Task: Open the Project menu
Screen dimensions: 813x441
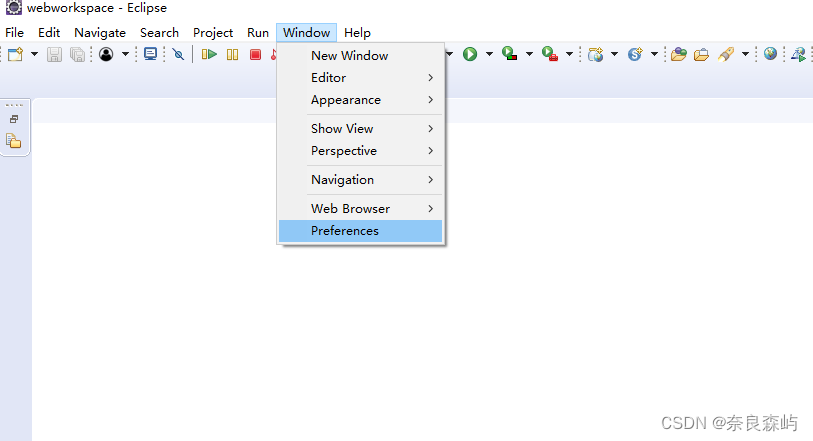Action: click(x=213, y=33)
